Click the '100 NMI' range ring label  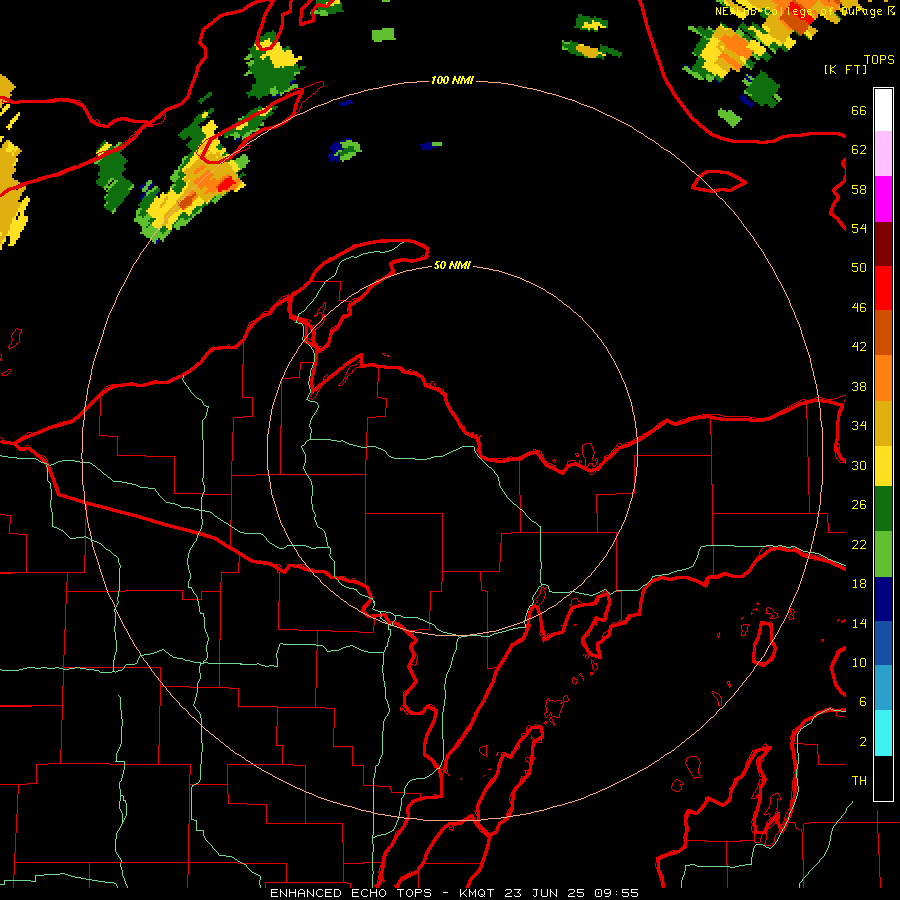452,80
